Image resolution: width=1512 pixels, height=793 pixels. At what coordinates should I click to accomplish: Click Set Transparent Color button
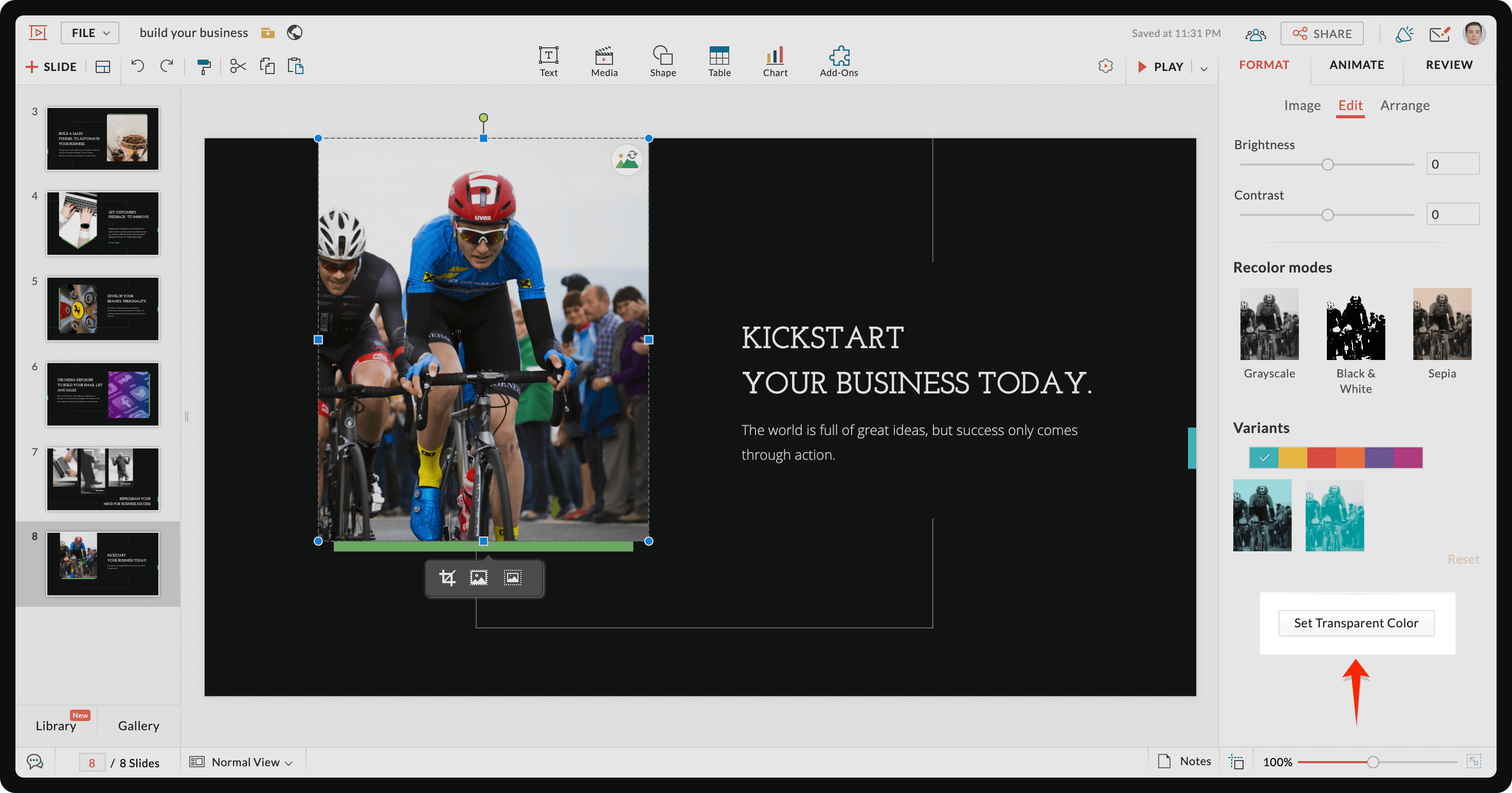[1356, 623]
